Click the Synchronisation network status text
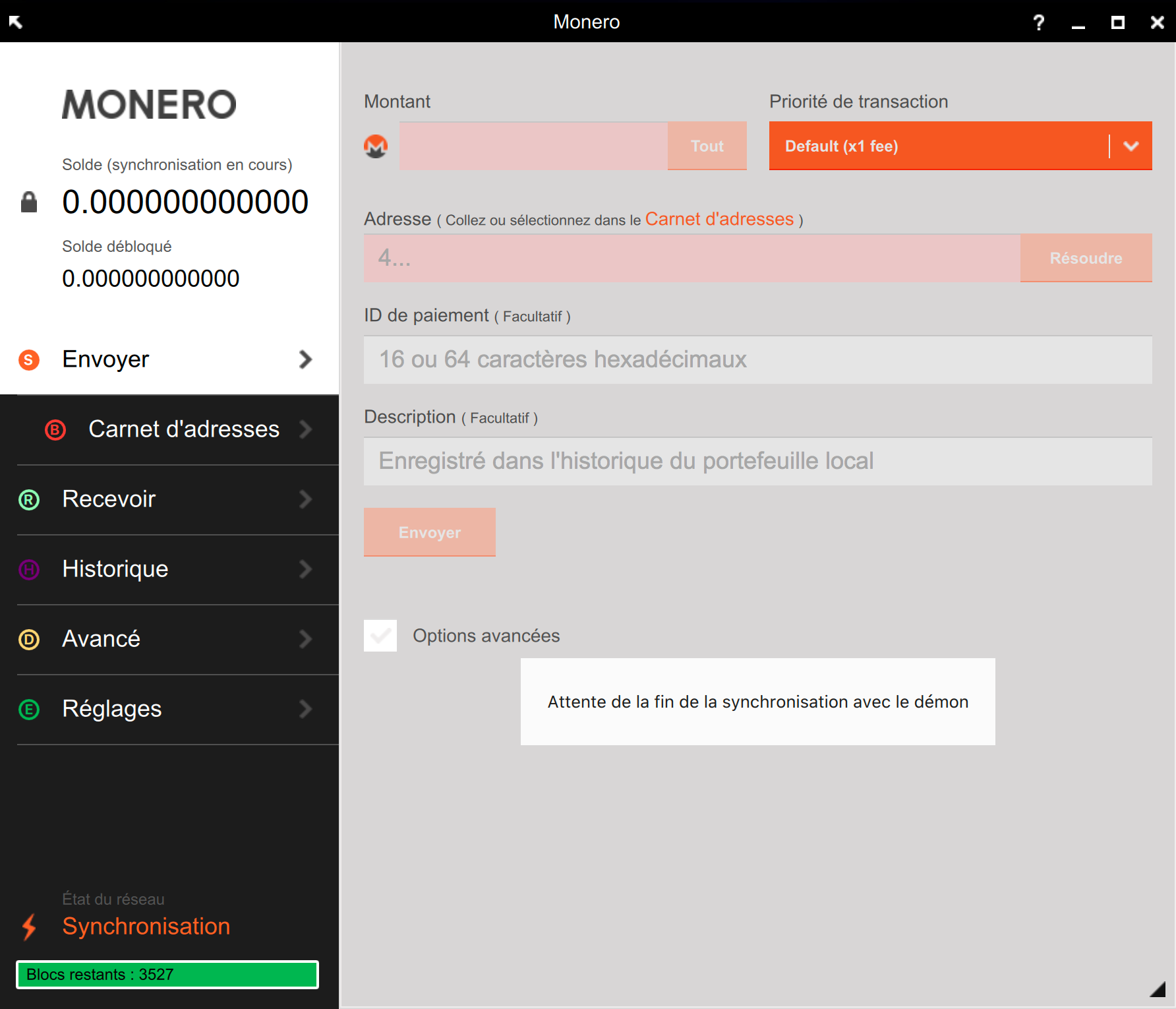This screenshot has width=1176, height=1009. (146, 927)
